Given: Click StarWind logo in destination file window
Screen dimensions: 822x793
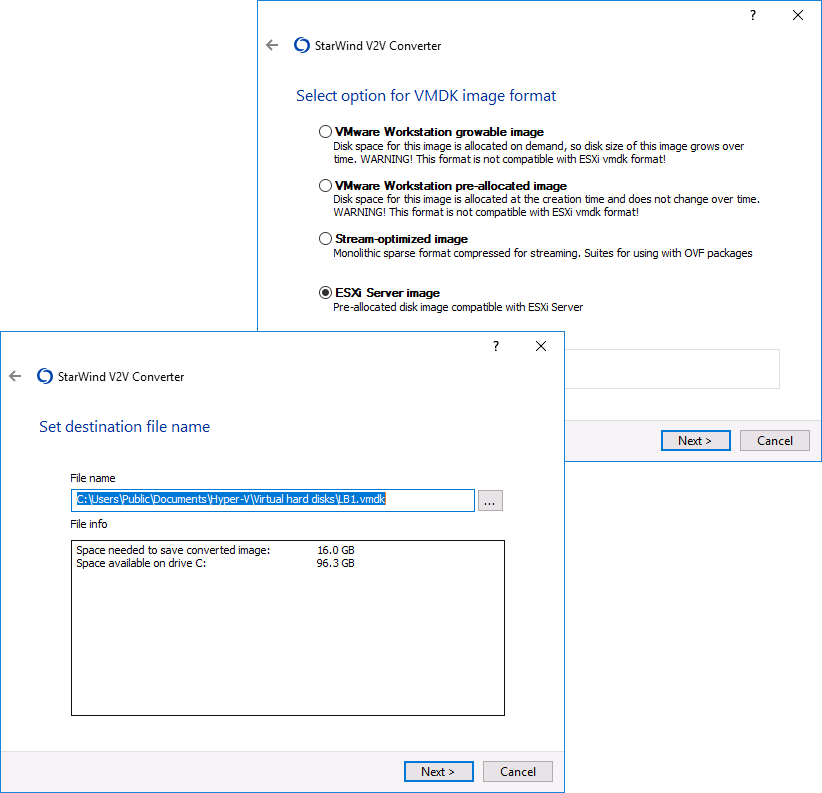Looking at the screenshot, I should [45, 376].
